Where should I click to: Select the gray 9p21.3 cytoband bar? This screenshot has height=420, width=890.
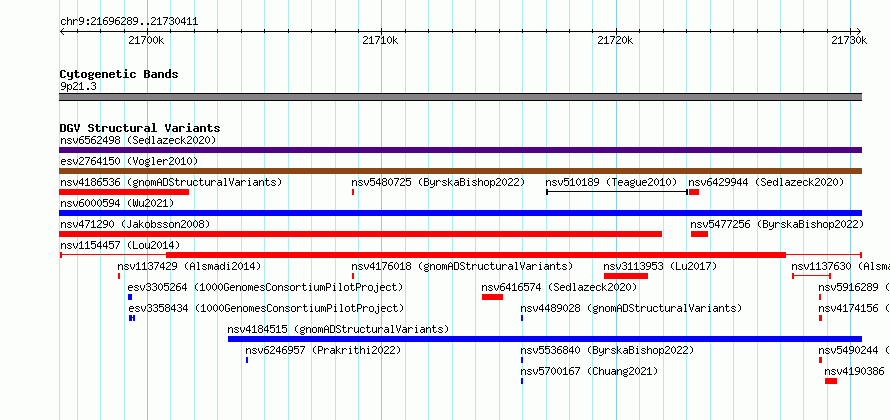(460, 97)
